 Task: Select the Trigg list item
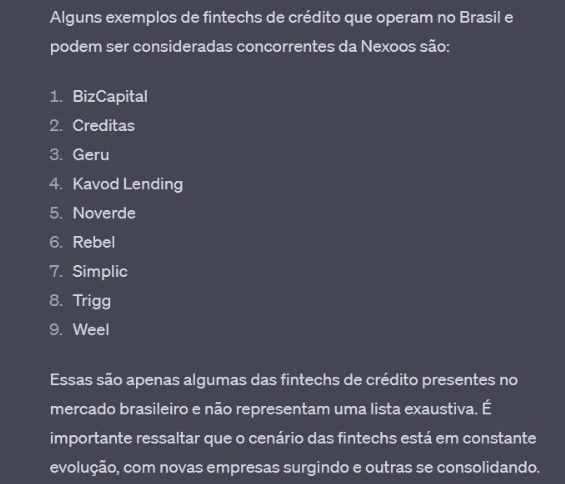pos(92,301)
